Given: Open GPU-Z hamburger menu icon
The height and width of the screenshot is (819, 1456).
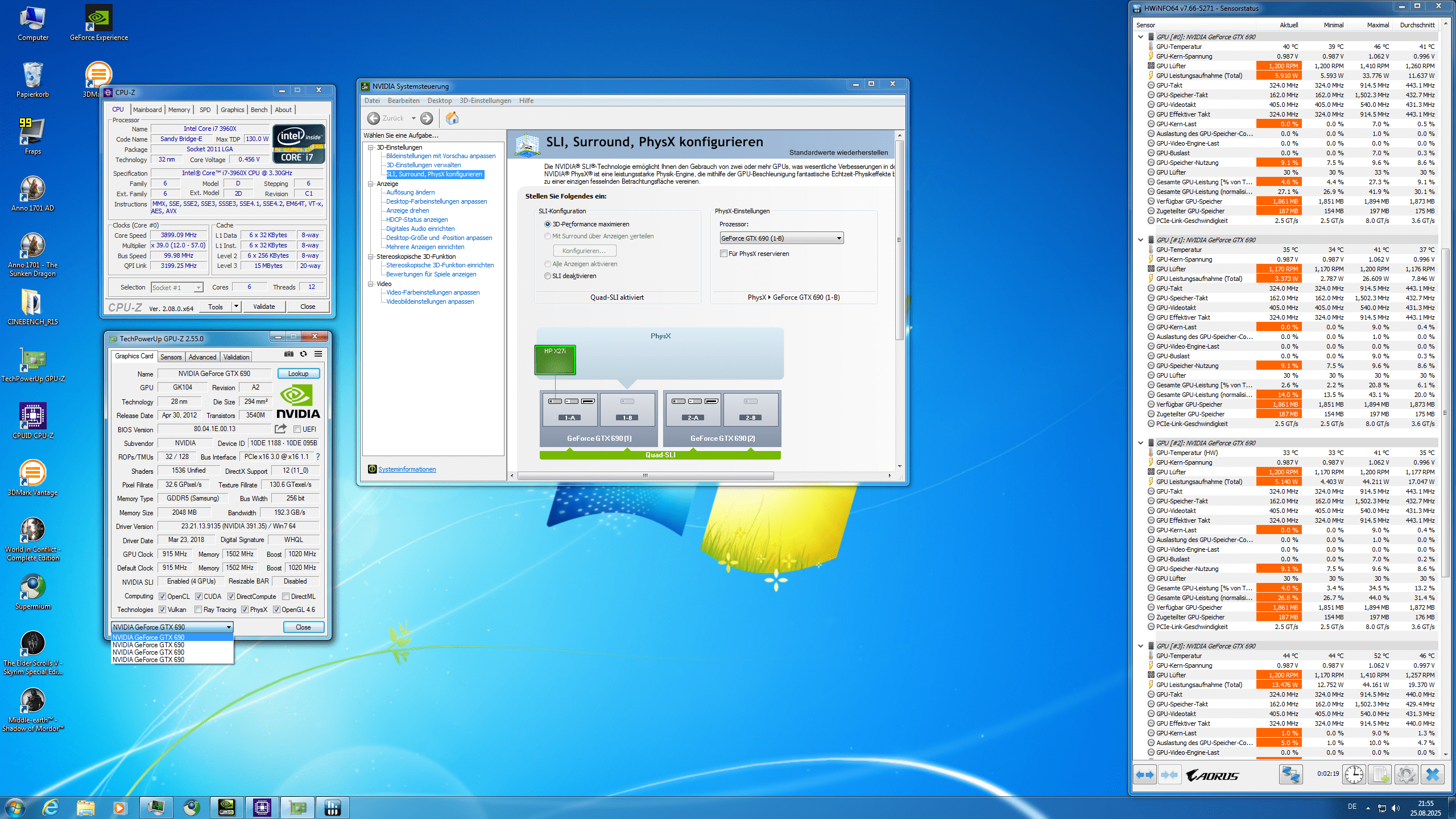Looking at the screenshot, I should coord(318,354).
